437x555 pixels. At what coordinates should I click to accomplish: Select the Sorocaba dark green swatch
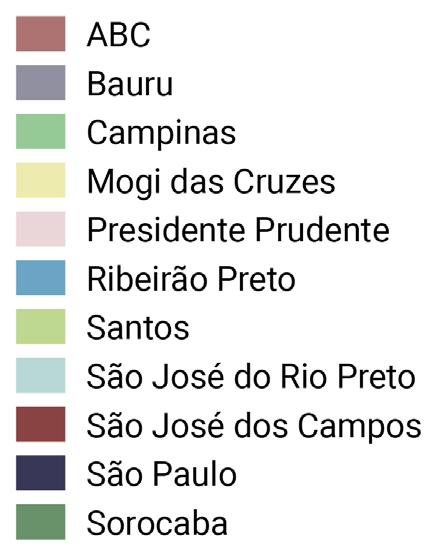pyautogui.click(x=41, y=522)
